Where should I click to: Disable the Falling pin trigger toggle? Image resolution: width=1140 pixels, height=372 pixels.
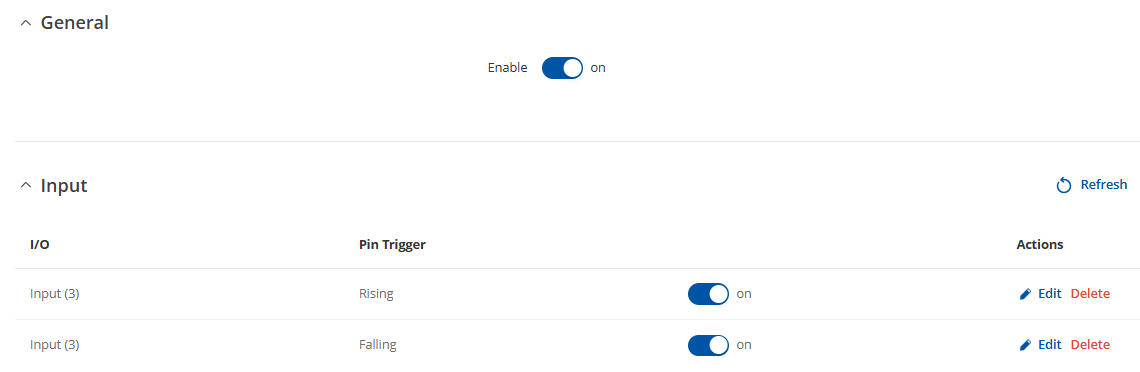pos(708,345)
